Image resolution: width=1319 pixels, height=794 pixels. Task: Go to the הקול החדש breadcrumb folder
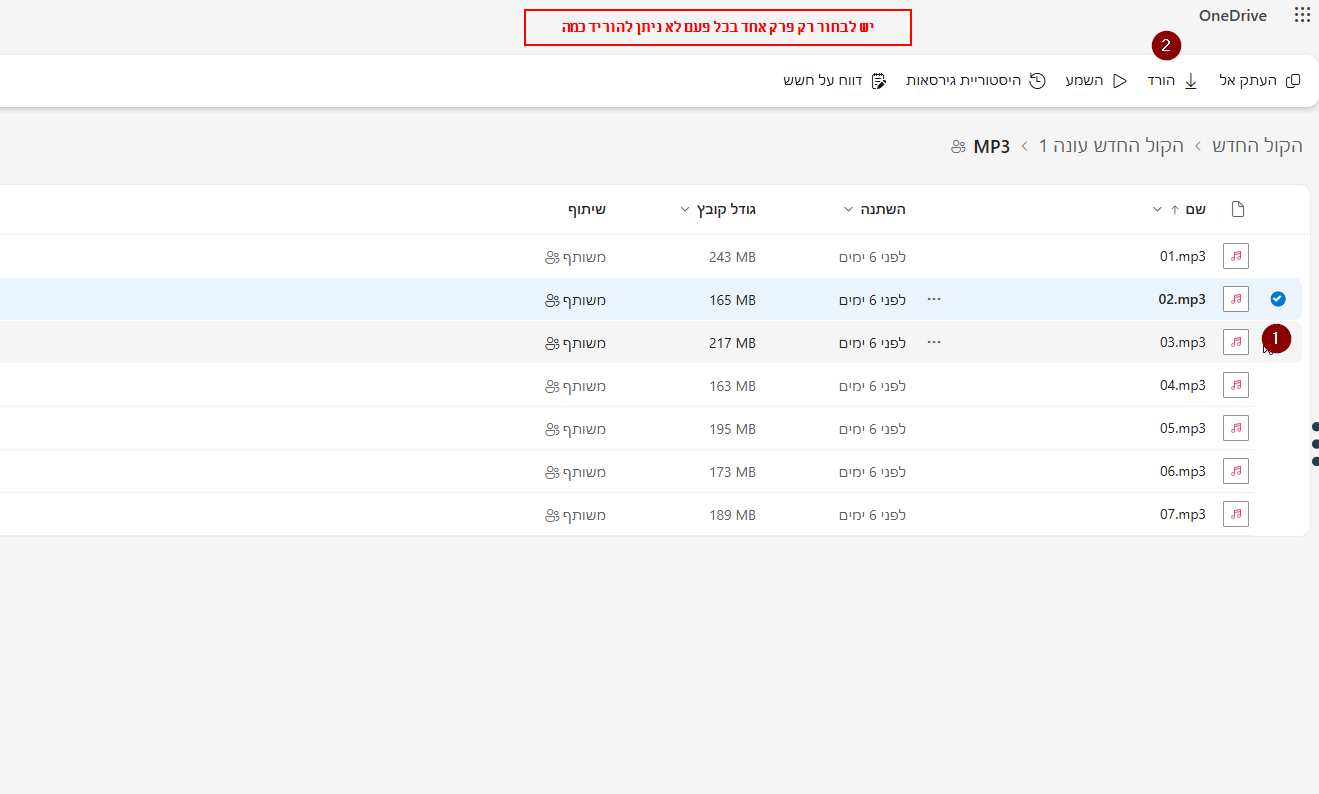click(x=1257, y=146)
